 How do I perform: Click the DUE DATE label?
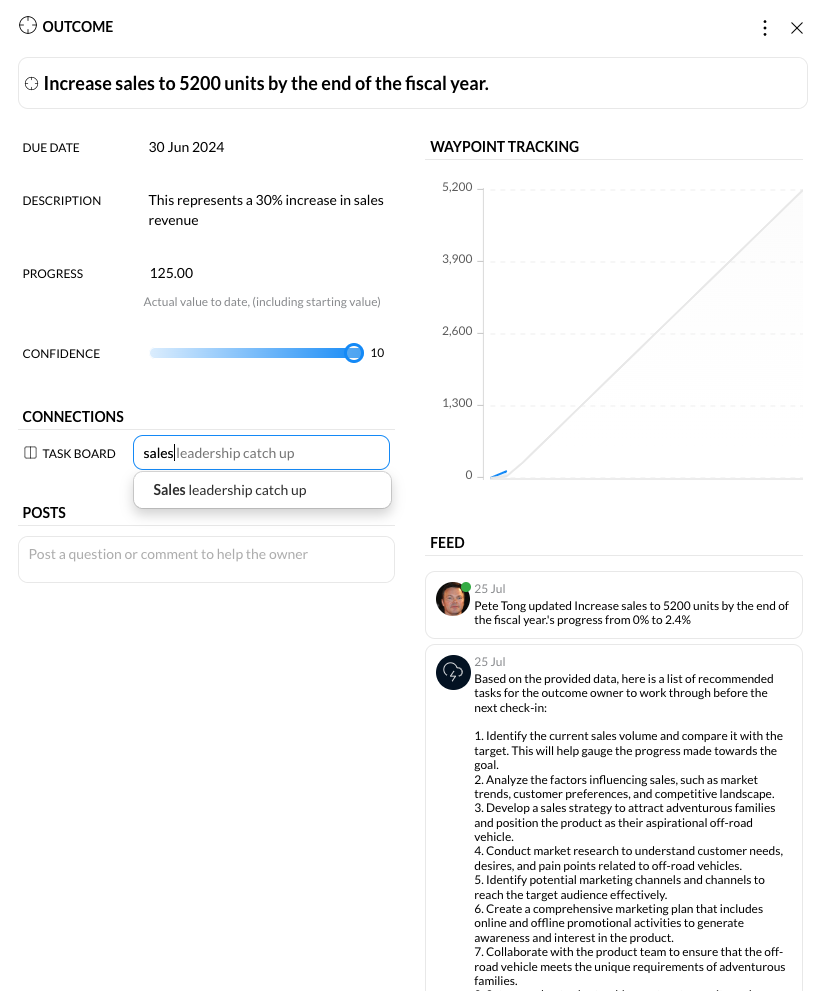pyautogui.click(x=51, y=148)
